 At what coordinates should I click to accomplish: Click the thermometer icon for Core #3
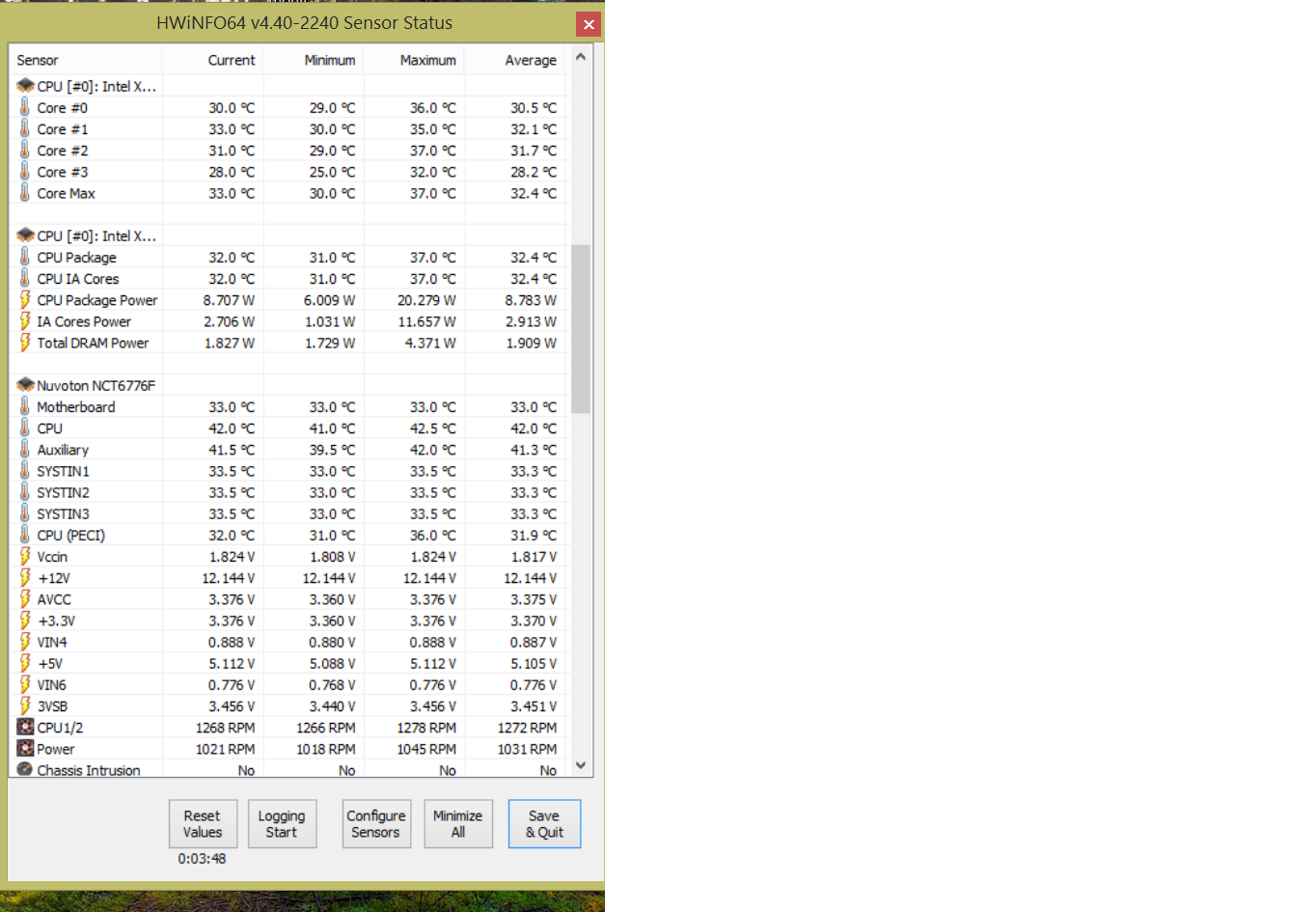click(x=24, y=171)
